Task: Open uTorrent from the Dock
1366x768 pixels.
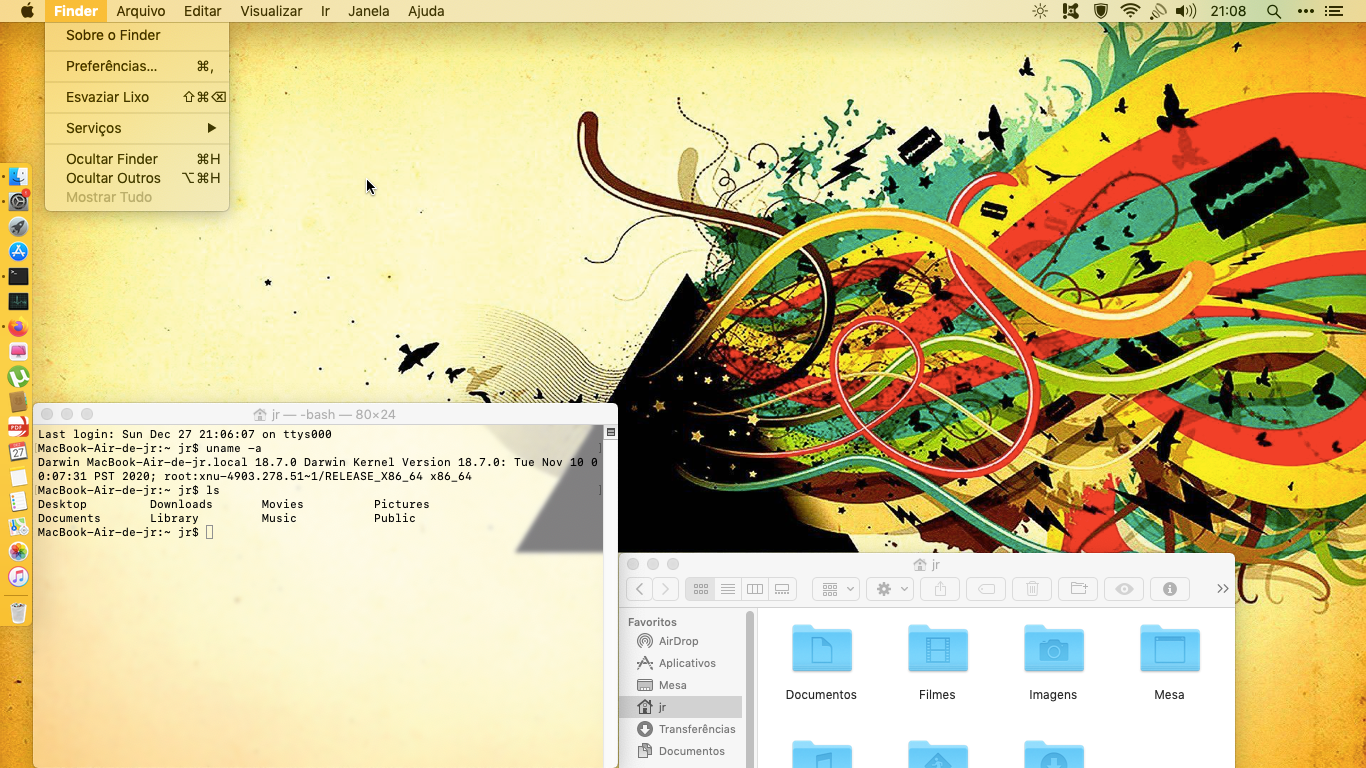Action: pos(18,377)
